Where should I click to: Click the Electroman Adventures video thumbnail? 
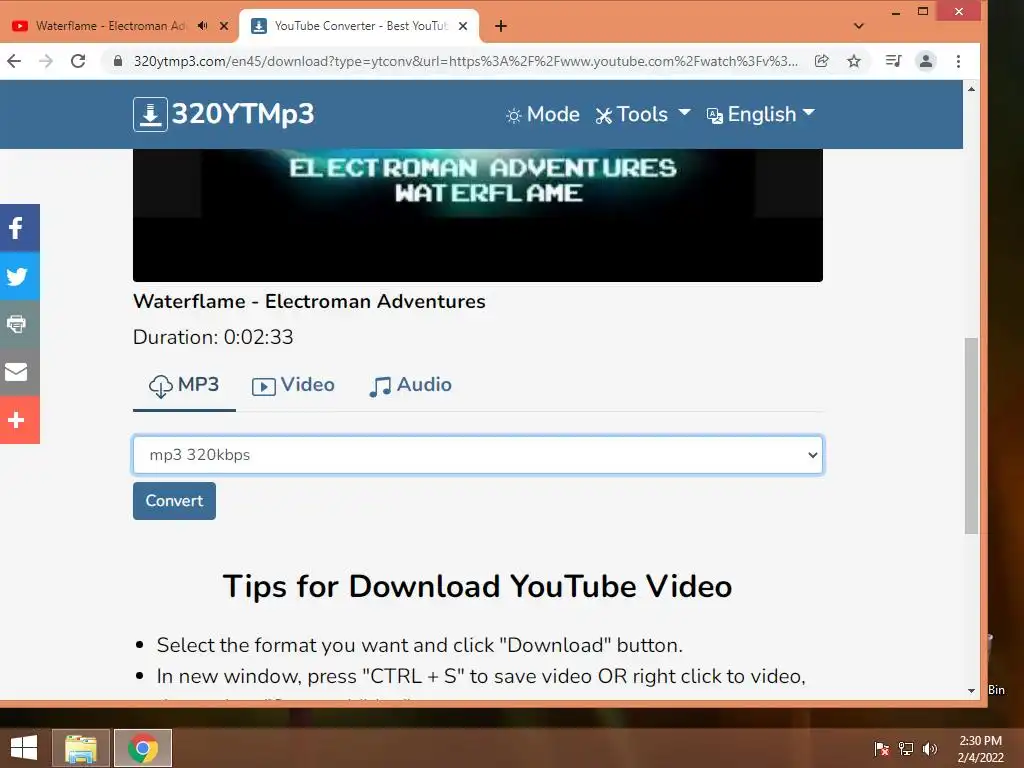477,216
